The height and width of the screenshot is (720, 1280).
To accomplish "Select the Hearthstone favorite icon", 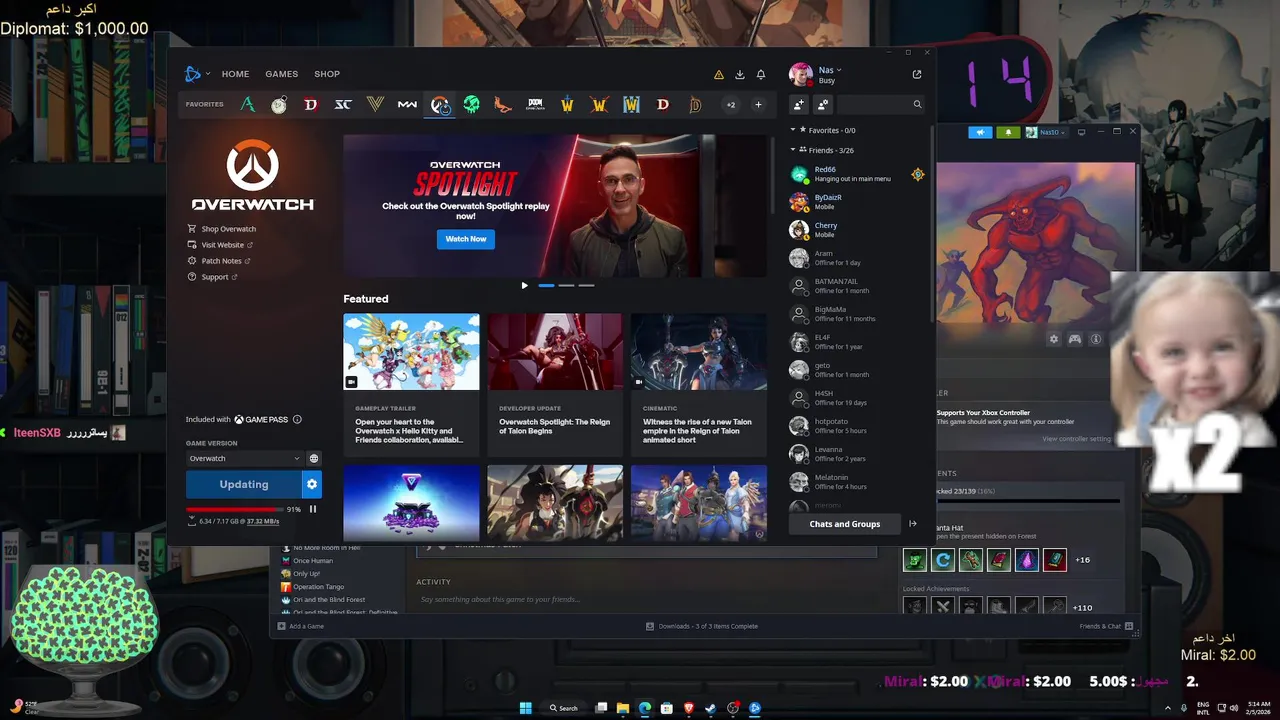I will pyautogui.click(x=279, y=104).
